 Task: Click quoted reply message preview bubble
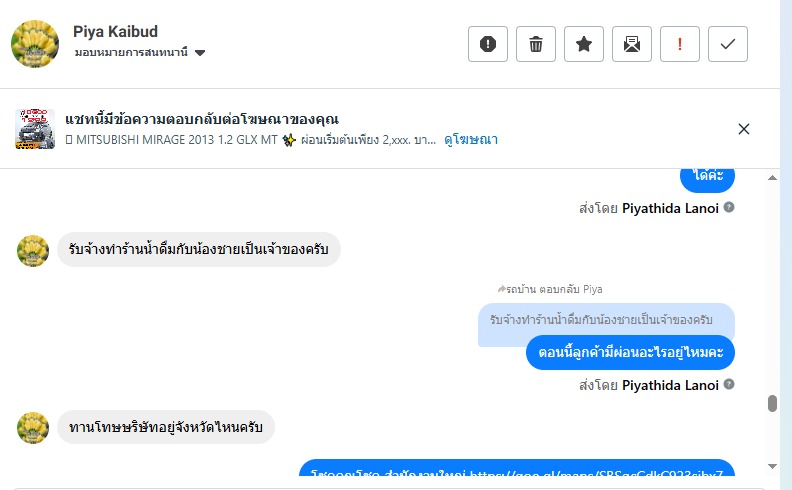click(605, 320)
